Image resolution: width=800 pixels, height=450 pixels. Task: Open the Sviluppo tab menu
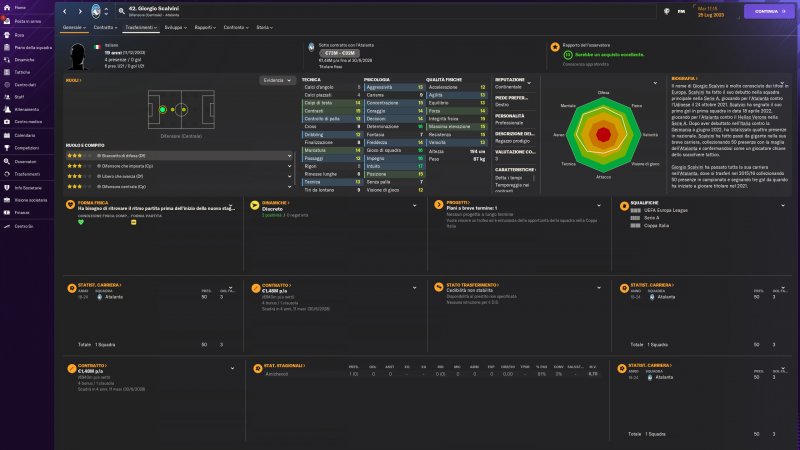(x=178, y=28)
